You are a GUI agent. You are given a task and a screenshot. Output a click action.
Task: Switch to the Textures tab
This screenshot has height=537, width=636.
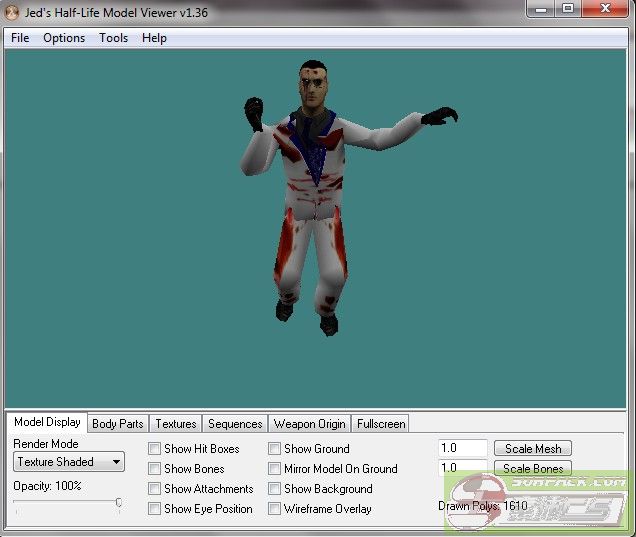176,424
